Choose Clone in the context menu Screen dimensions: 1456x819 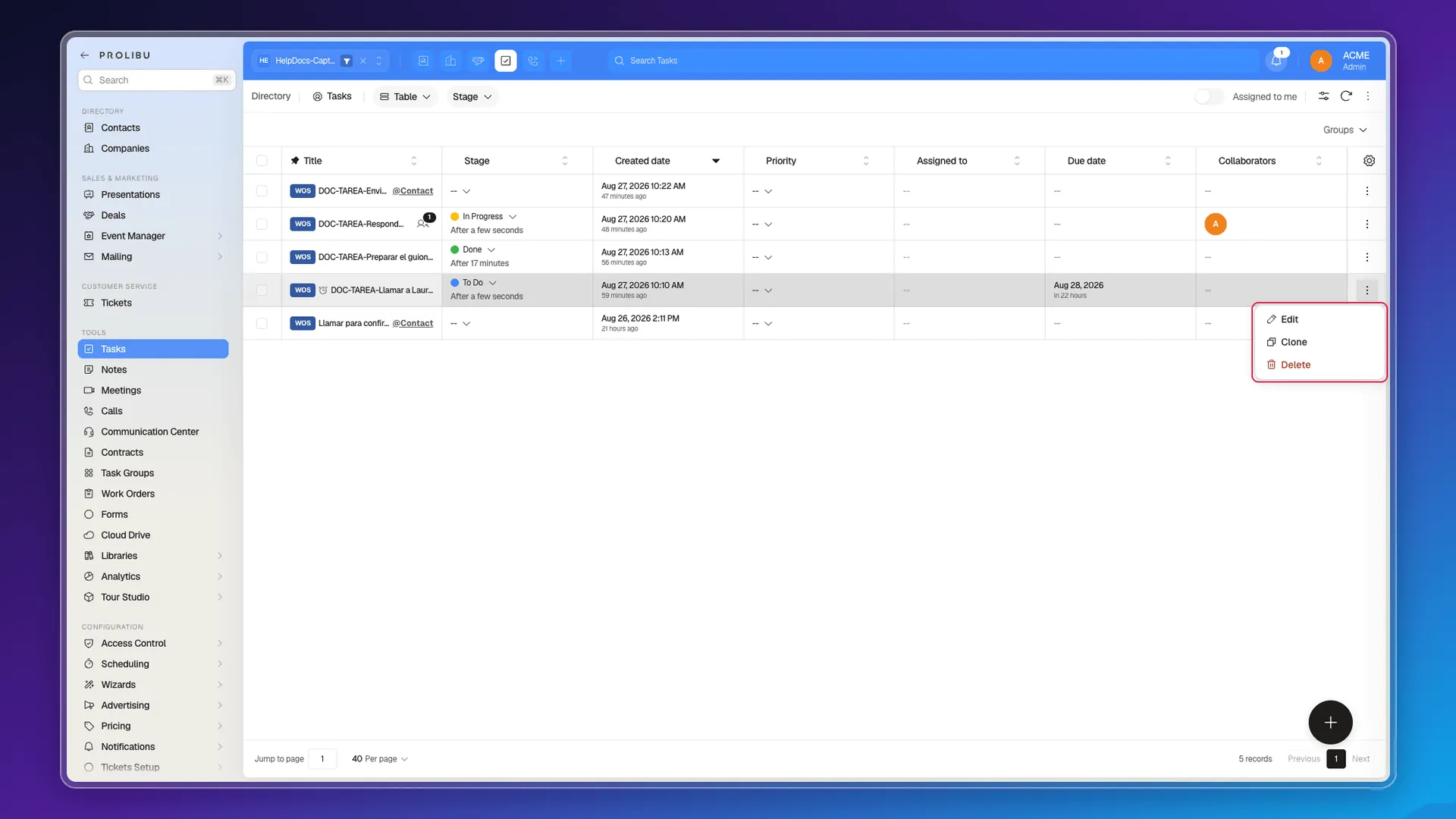(1319, 342)
